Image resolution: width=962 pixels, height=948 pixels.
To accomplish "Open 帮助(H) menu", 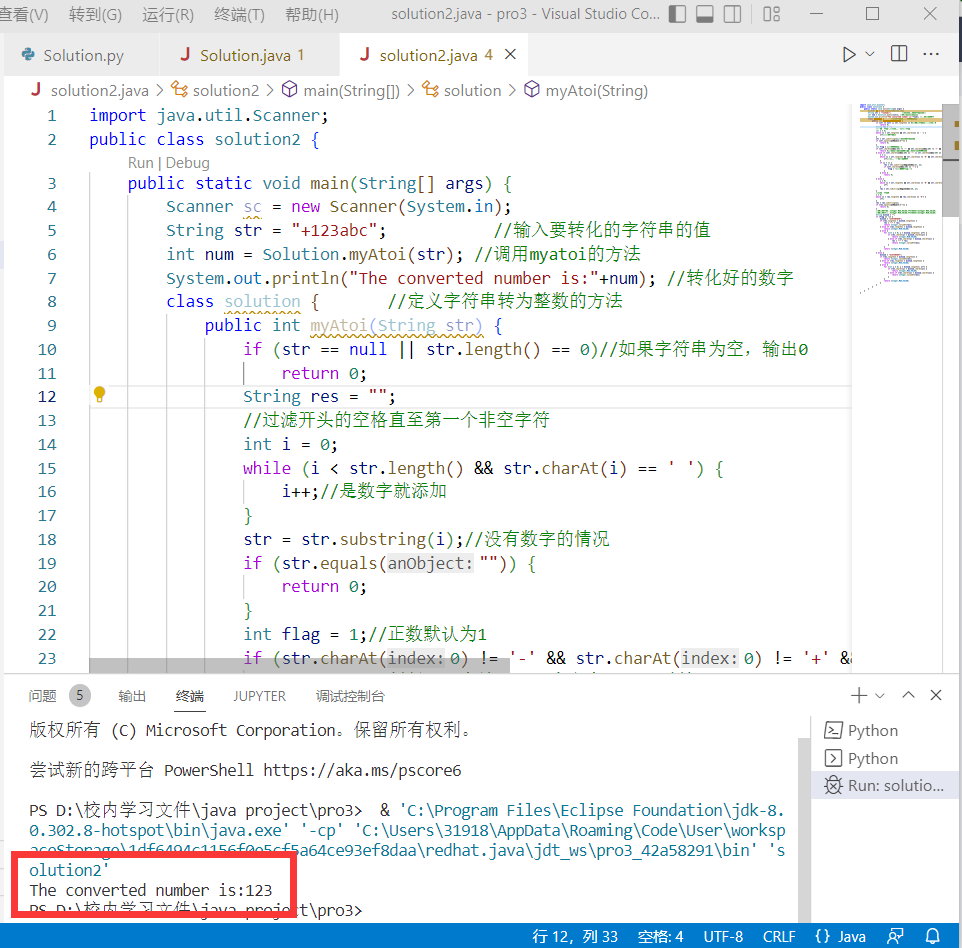I will (x=312, y=15).
